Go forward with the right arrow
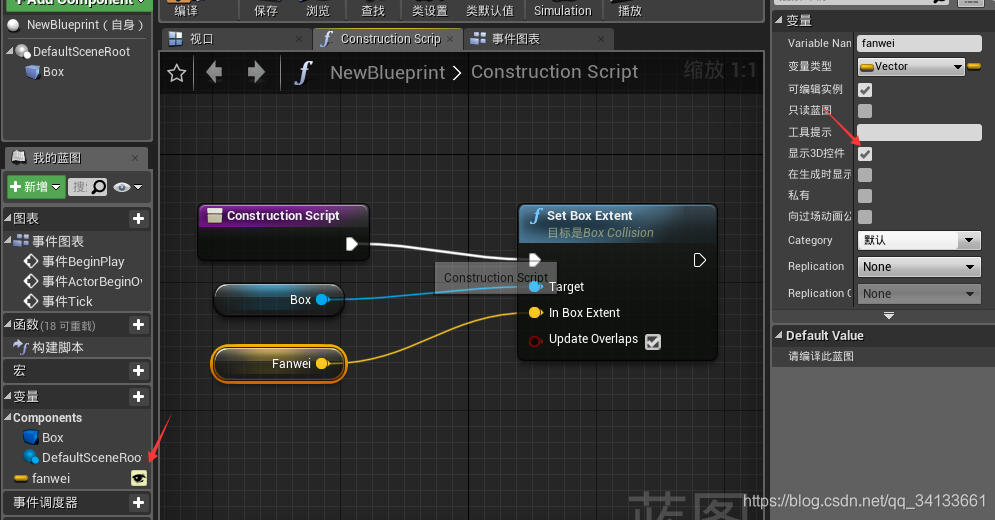Viewport: 995px width, 520px height. [256, 72]
